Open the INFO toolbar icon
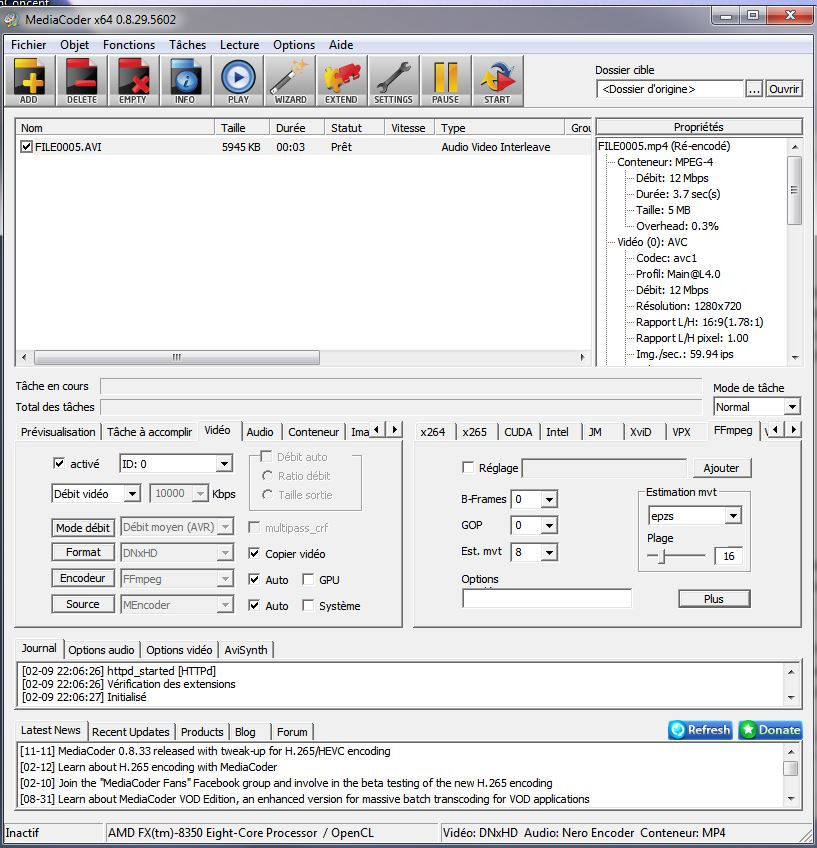Screen dimensions: 817x848 (185, 80)
